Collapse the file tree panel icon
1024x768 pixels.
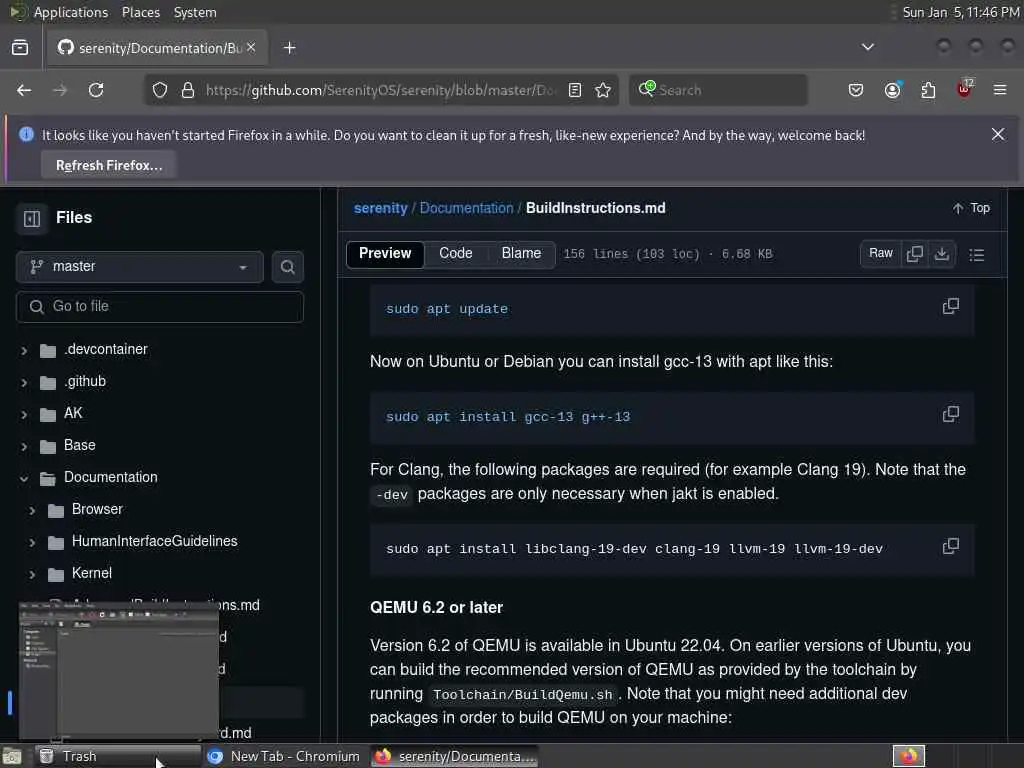click(x=31, y=218)
